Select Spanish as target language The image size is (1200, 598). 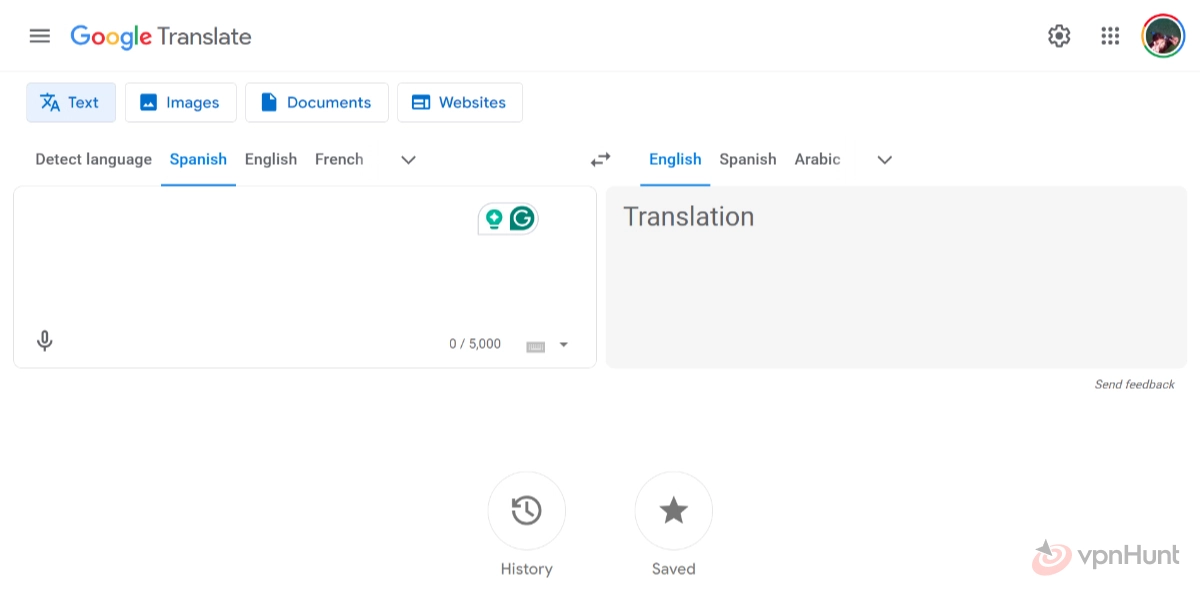coord(748,159)
